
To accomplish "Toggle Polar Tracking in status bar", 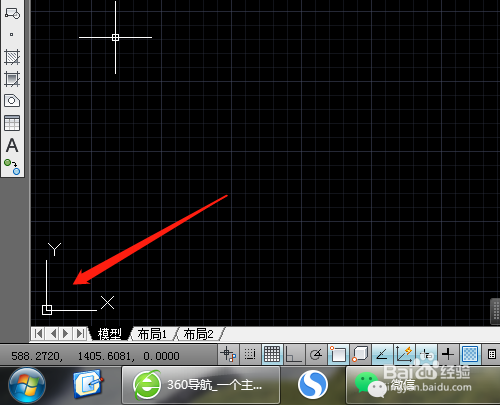I will (315, 354).
